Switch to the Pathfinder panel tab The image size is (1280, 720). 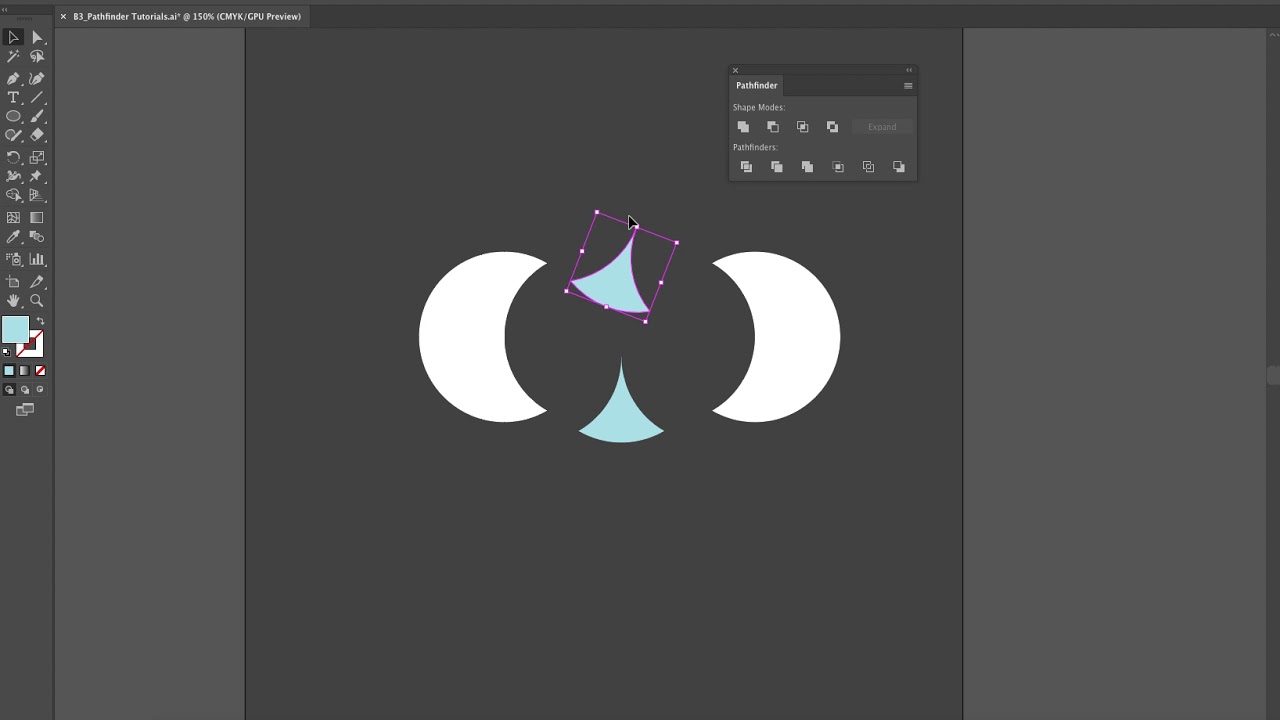(757, 86)
